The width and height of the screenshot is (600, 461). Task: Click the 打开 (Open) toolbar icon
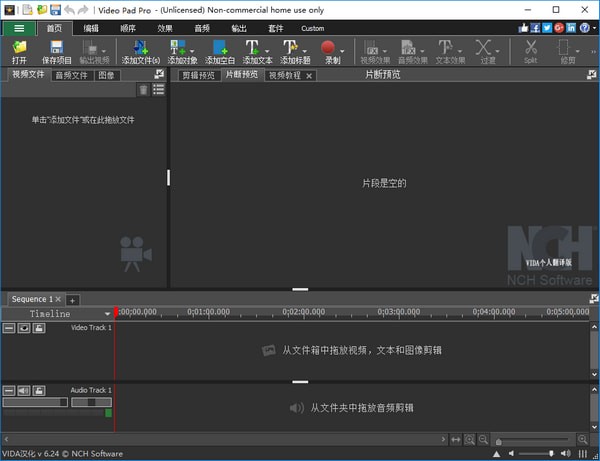point(20,48)
